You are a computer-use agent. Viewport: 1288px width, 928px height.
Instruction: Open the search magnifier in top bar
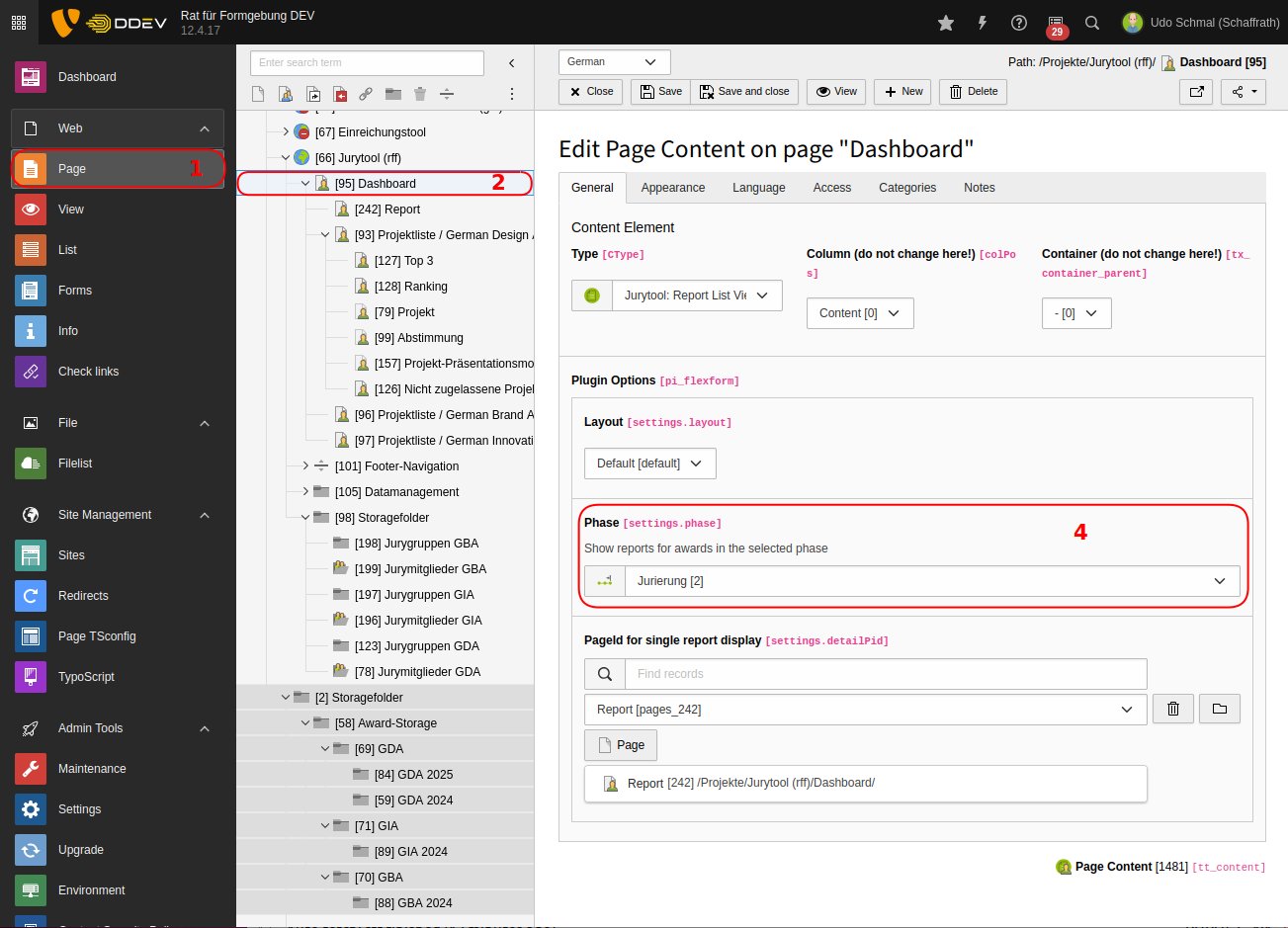[x=1092, y=23]
